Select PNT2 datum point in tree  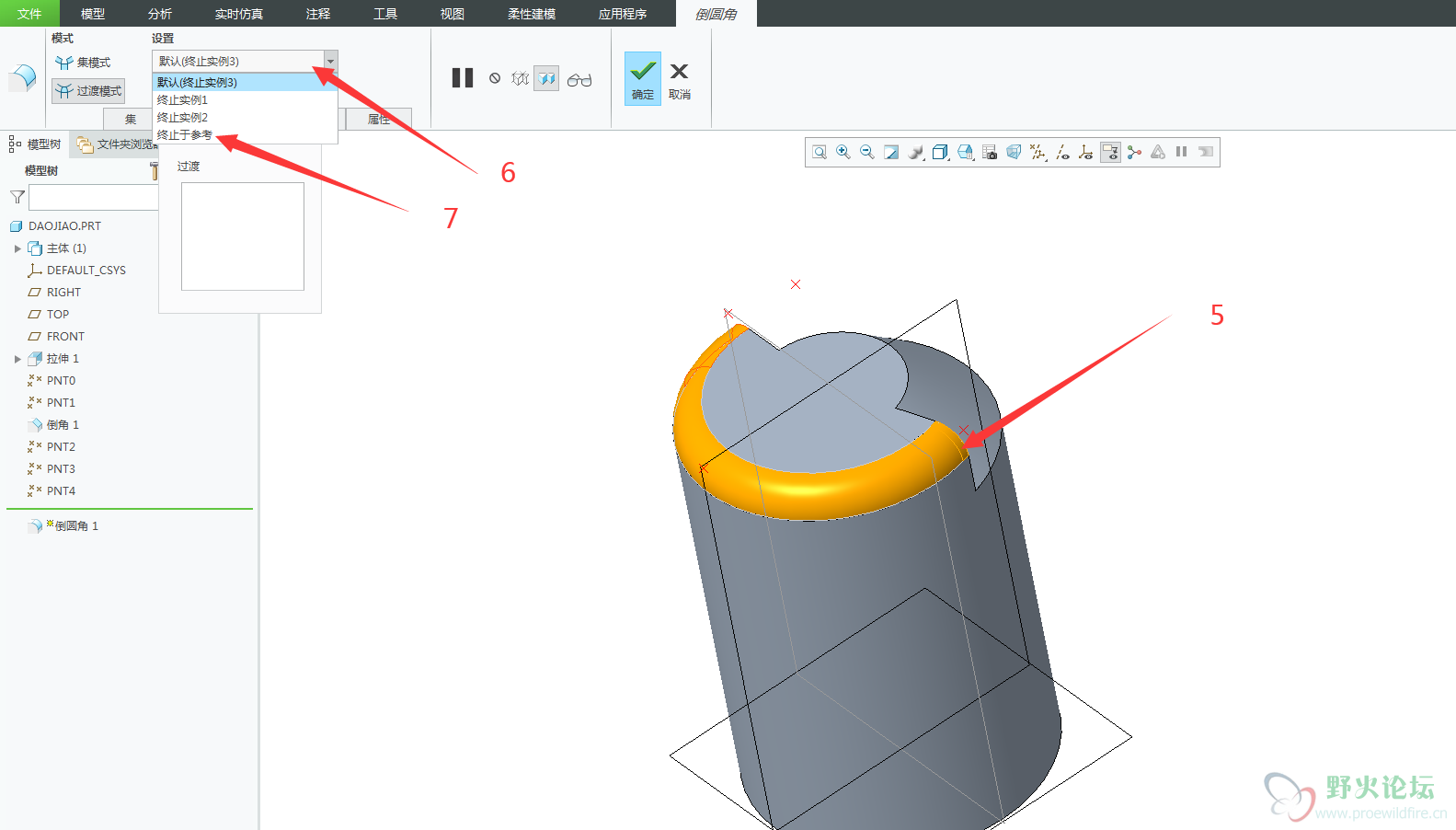pyautogui.click(x=52, y=447)
